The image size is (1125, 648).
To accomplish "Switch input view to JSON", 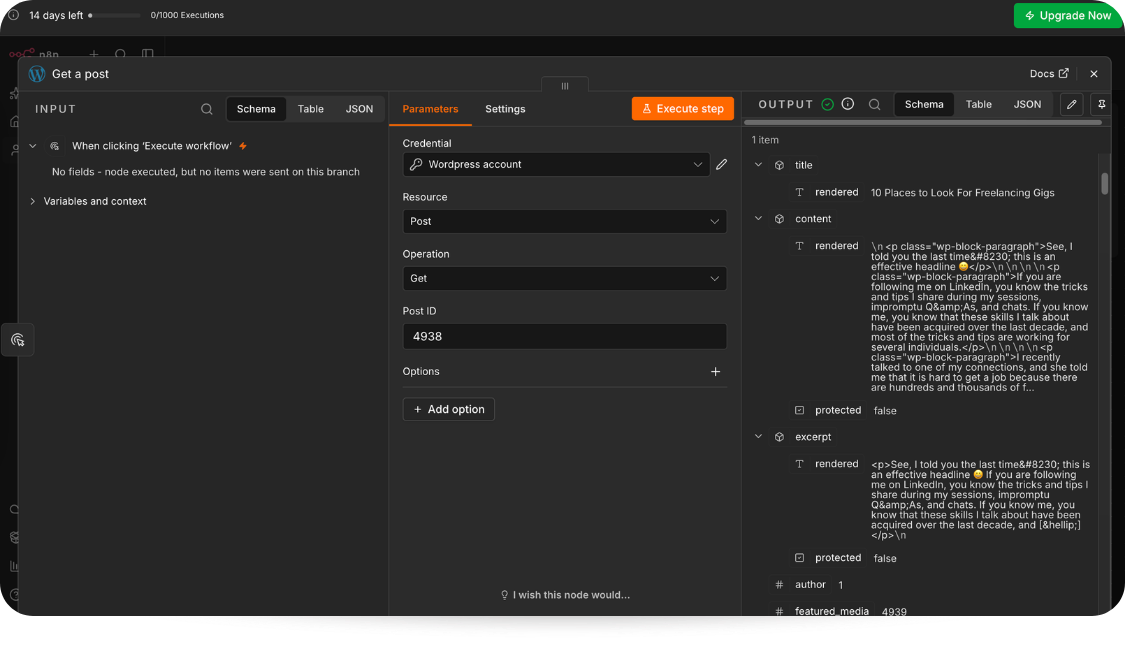I will (359, 109).
